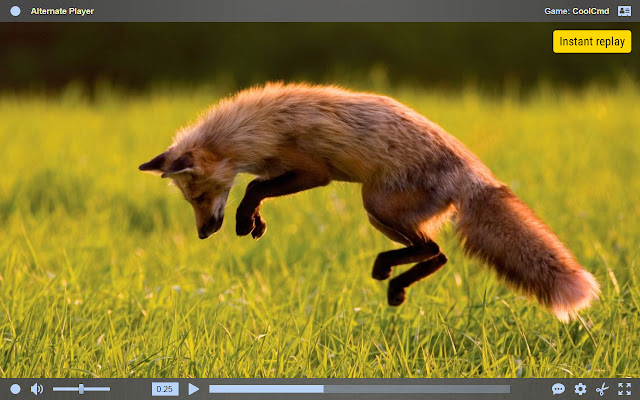Click the Game: CoolCmd label

click(x=577, y=11)
